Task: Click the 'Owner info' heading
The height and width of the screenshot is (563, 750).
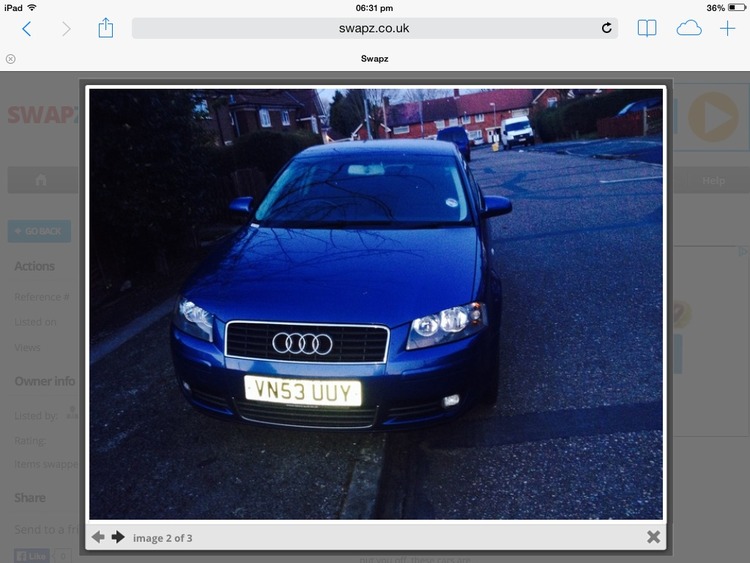Action: tap(44, 381)
